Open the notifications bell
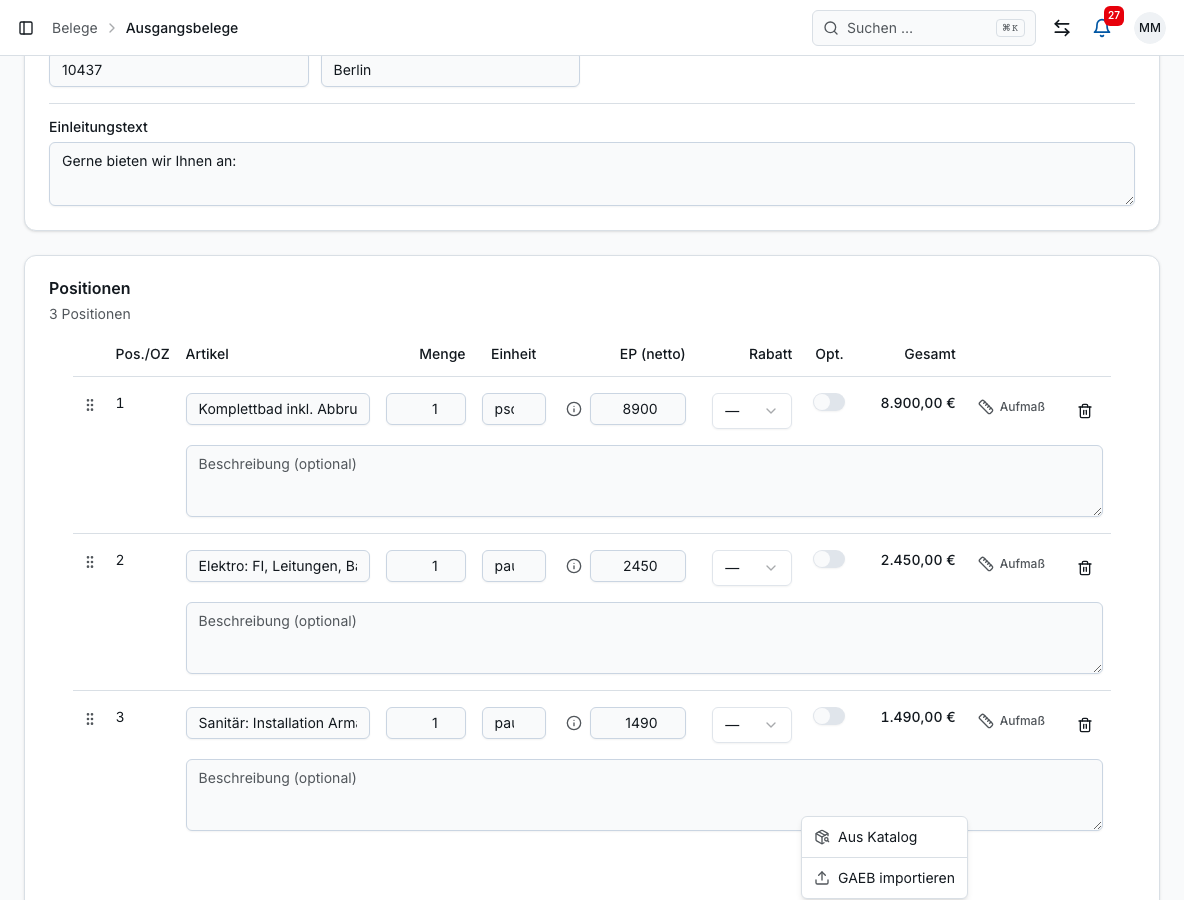The width and height of the screenshot is (1184, 900). [1102, 28]
